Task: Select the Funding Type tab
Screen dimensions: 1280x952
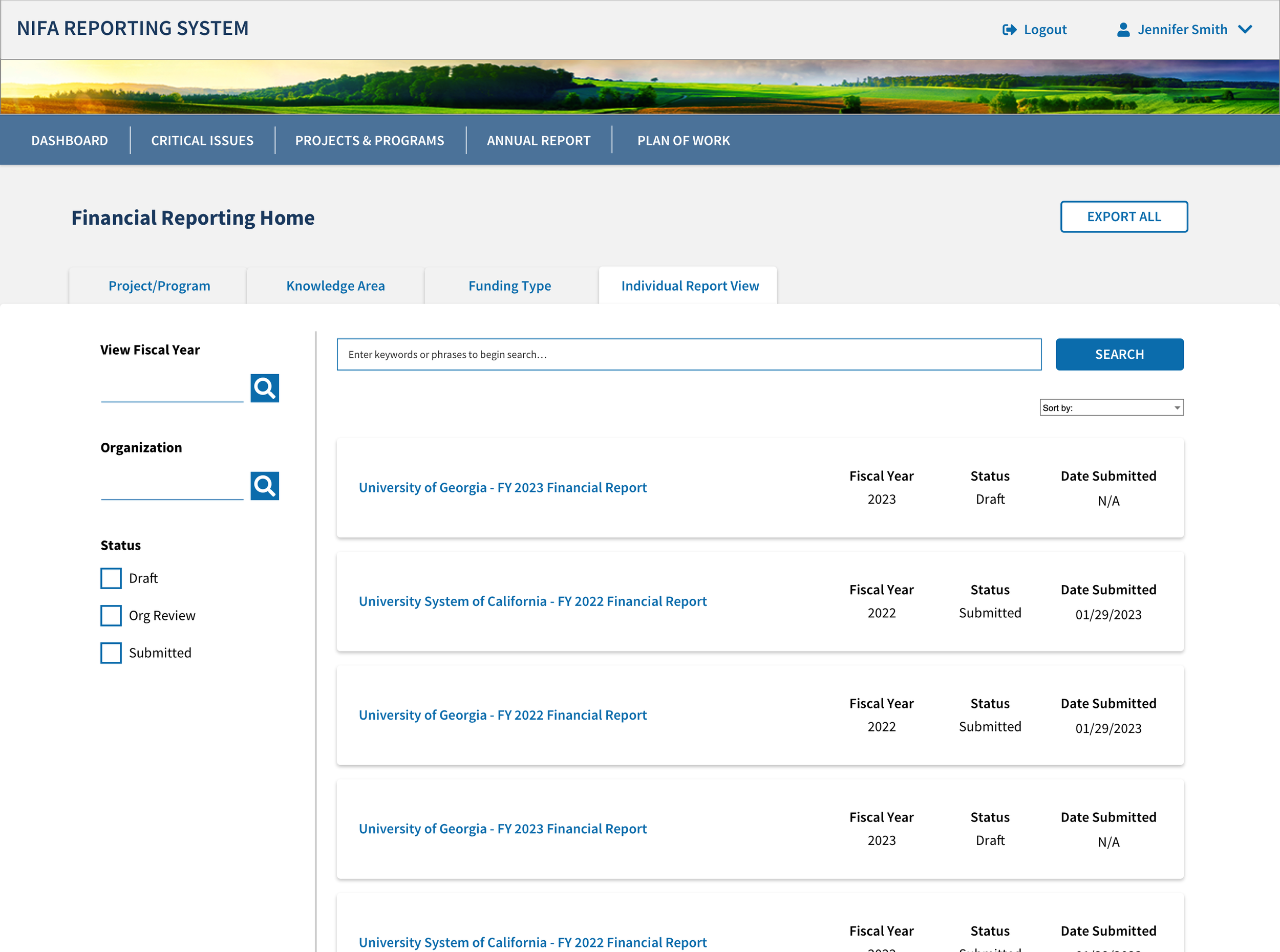Action: coord(509,286)
